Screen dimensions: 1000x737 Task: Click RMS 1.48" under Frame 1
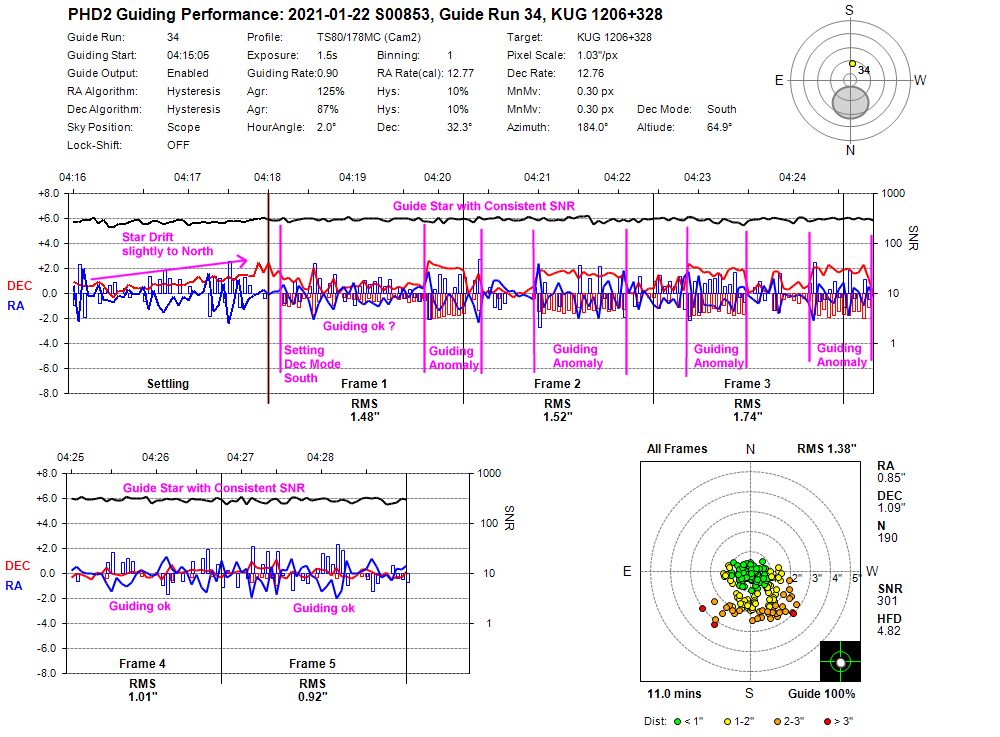(x=364, y=410)
